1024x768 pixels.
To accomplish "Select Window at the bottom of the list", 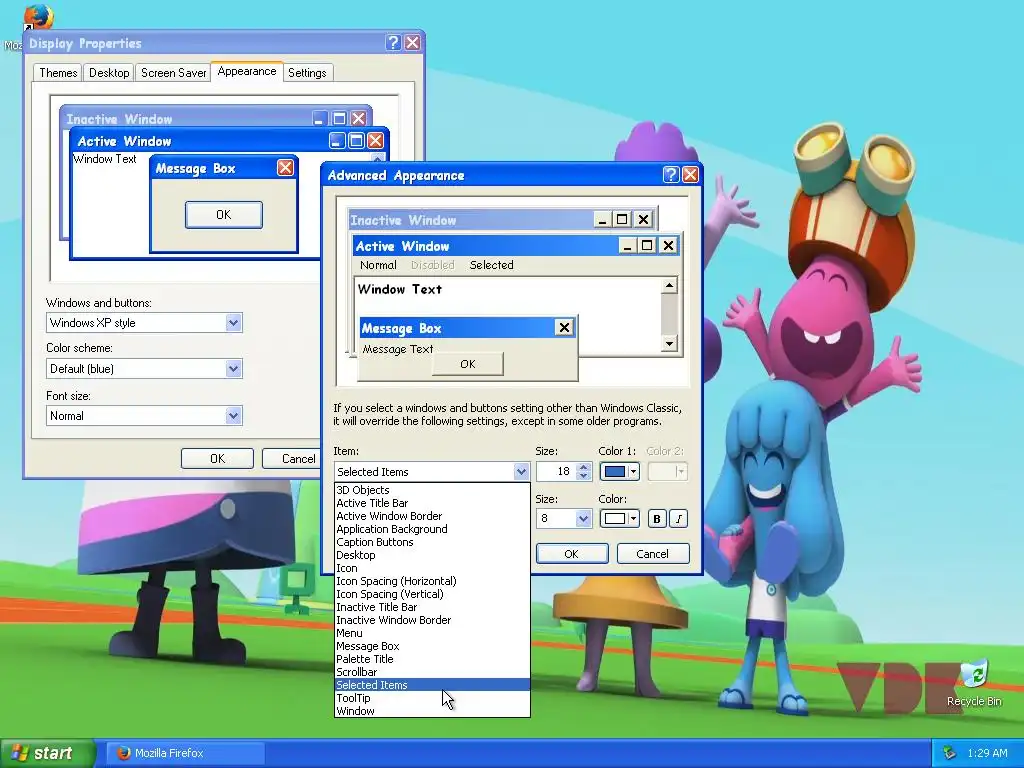I will coord(432,711).
